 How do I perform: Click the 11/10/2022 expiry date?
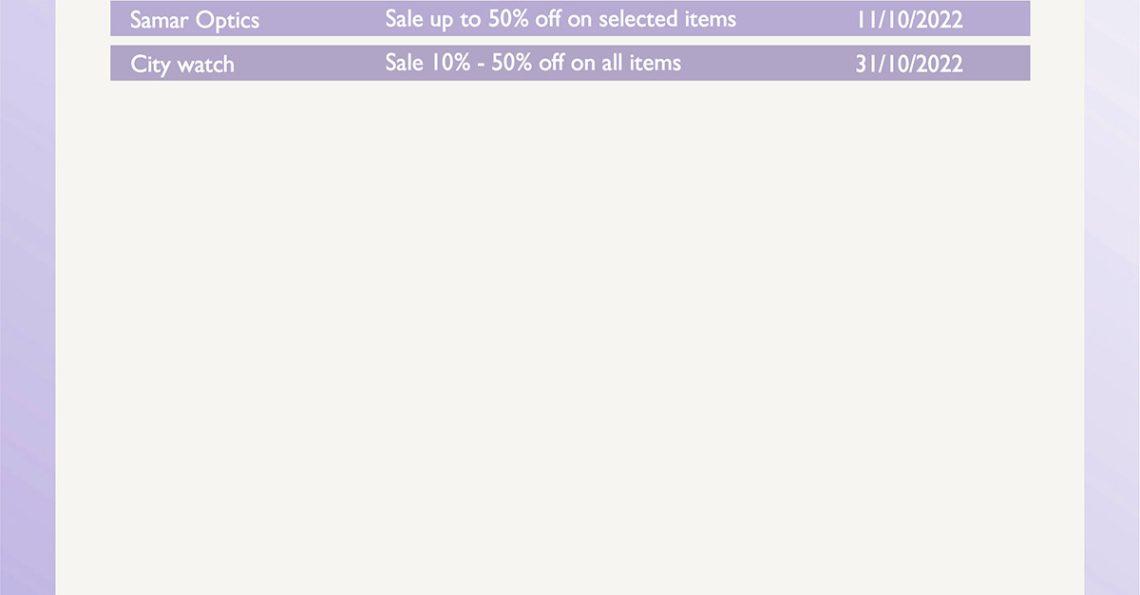click(x=909, y=20)
